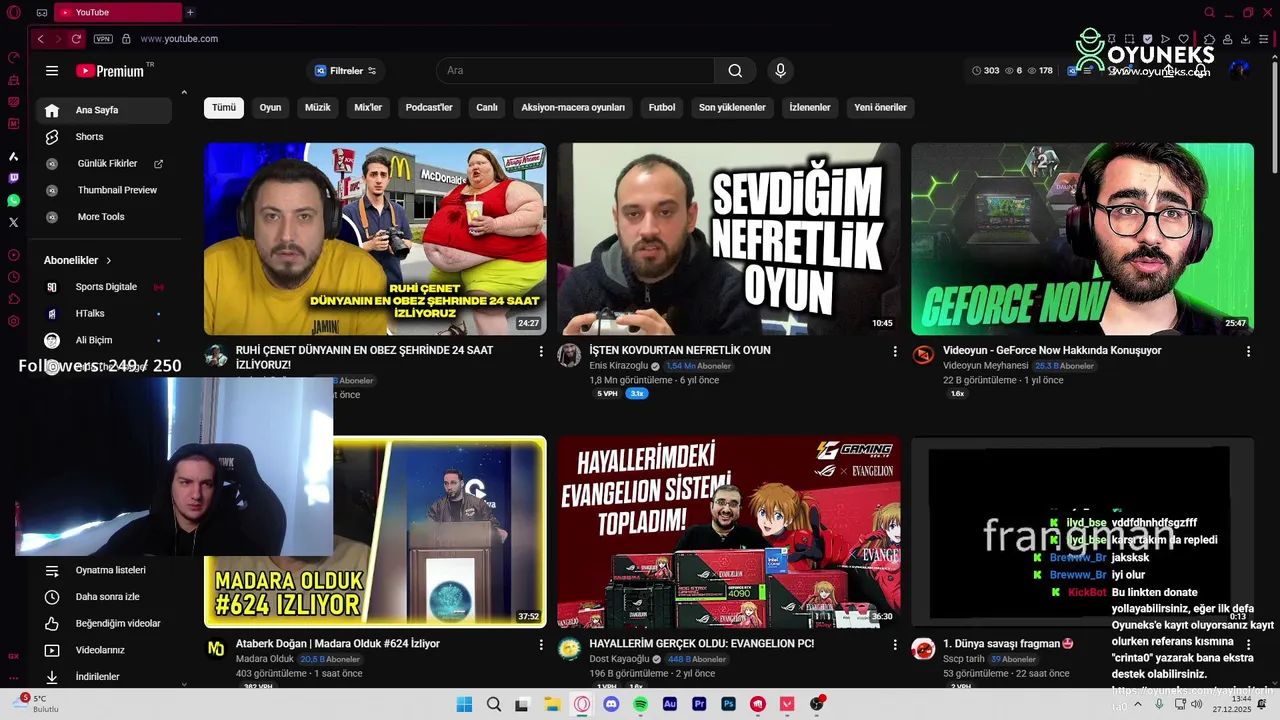The image size is (1280, 720).
Task: Open Daha sonra izle list
Action: coord(104,597)
